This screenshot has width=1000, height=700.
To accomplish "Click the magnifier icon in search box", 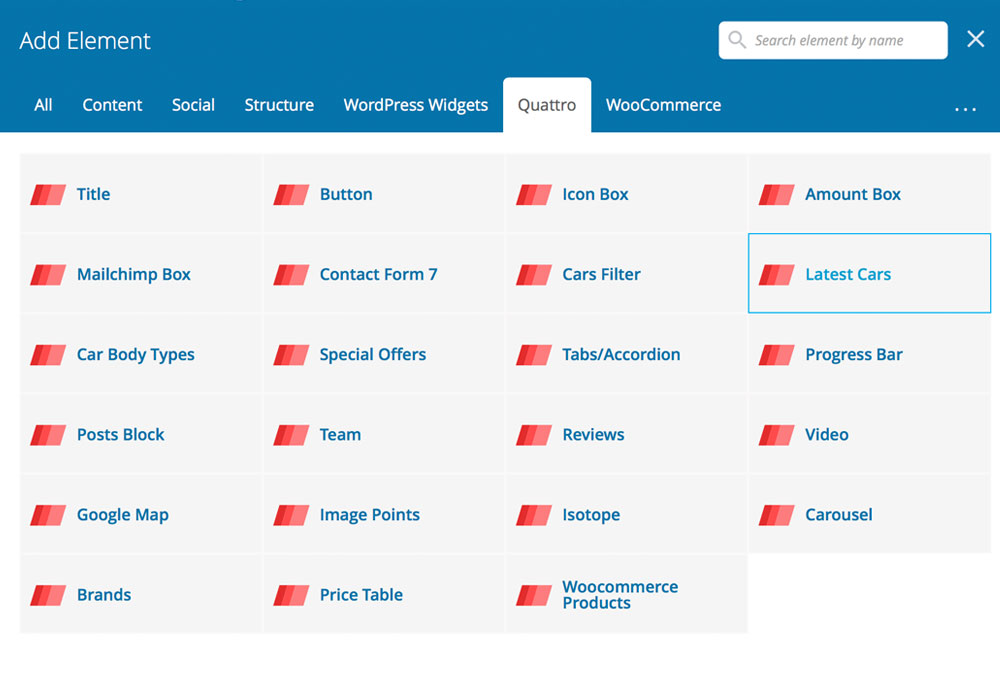I will pyautogui.click(x=737, y=40).
